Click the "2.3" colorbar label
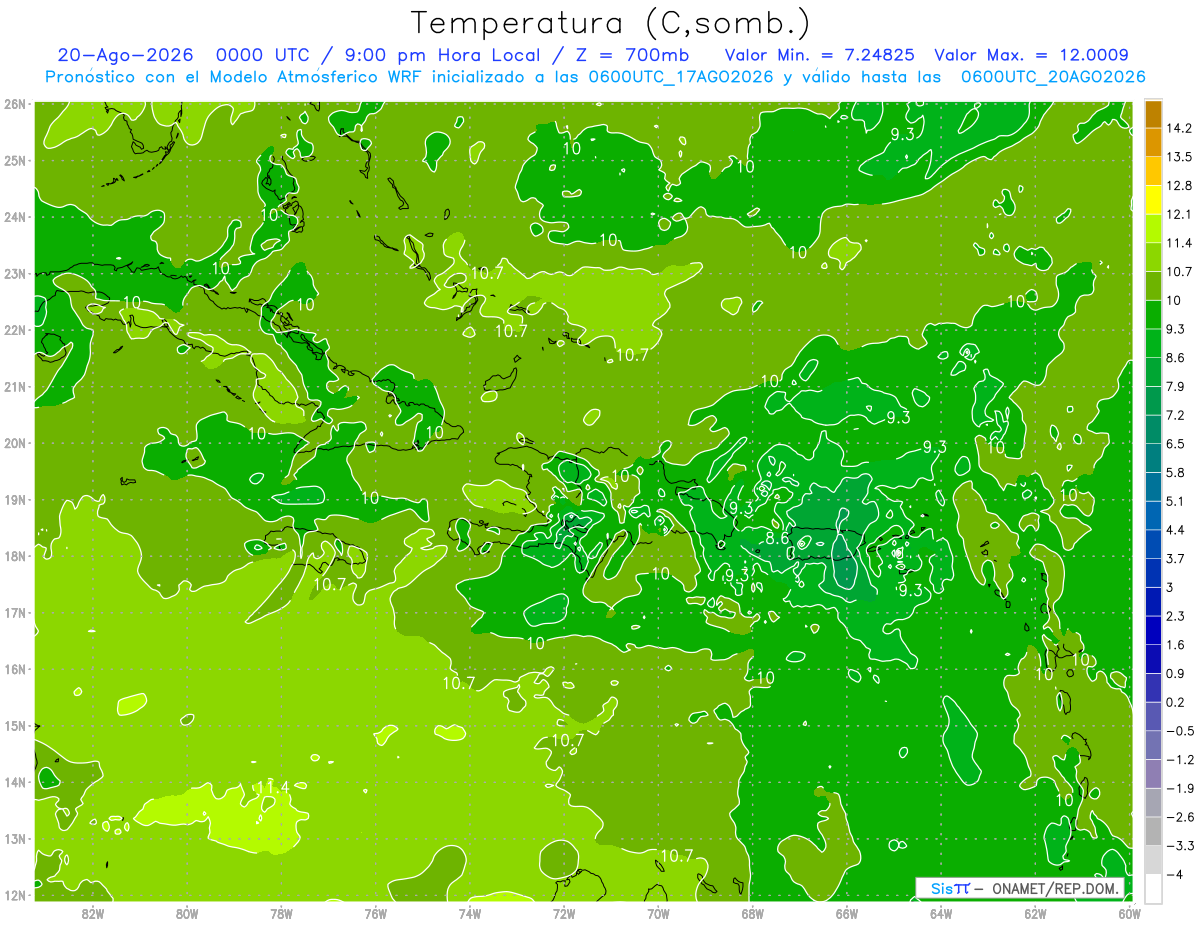The image size is (1200, 927). (x=1175, y=616)
